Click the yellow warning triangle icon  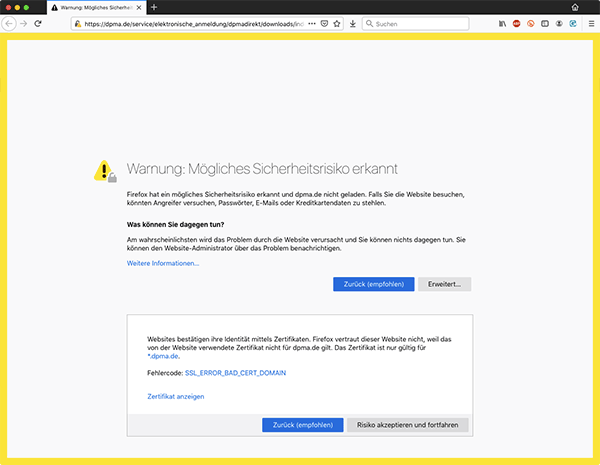tap(105, 171)
